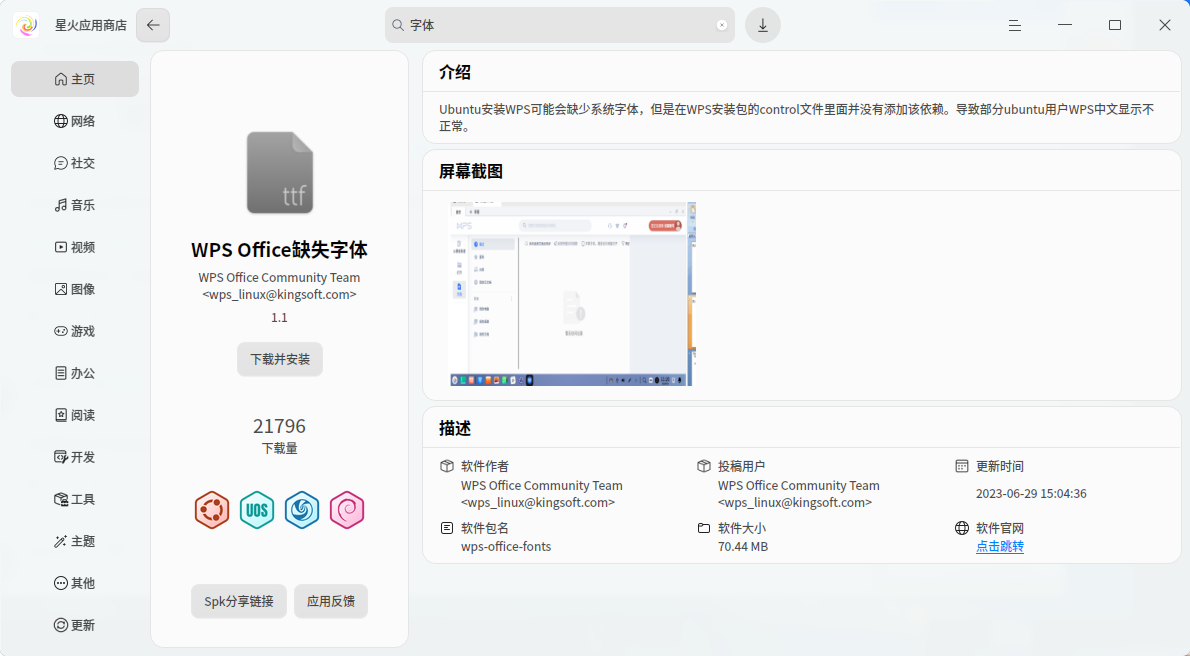Click the 21796 download count

[x=279, y=426]
